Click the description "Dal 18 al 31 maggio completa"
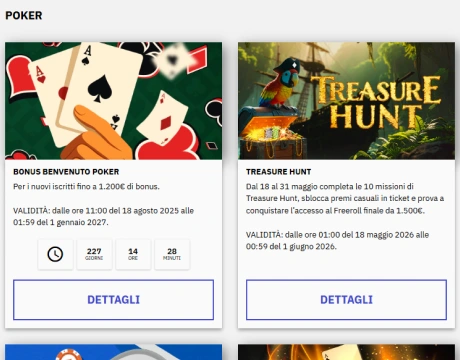 (345, 198)
